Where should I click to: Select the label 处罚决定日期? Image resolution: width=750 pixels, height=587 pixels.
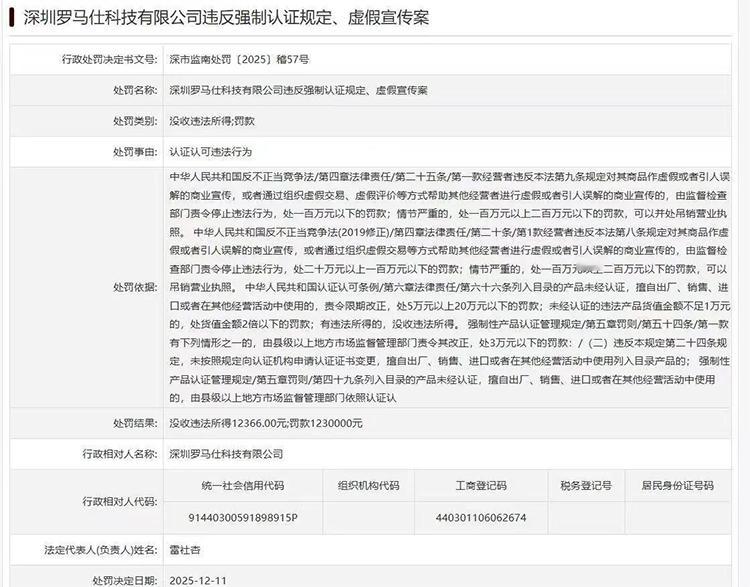(125, 580)
